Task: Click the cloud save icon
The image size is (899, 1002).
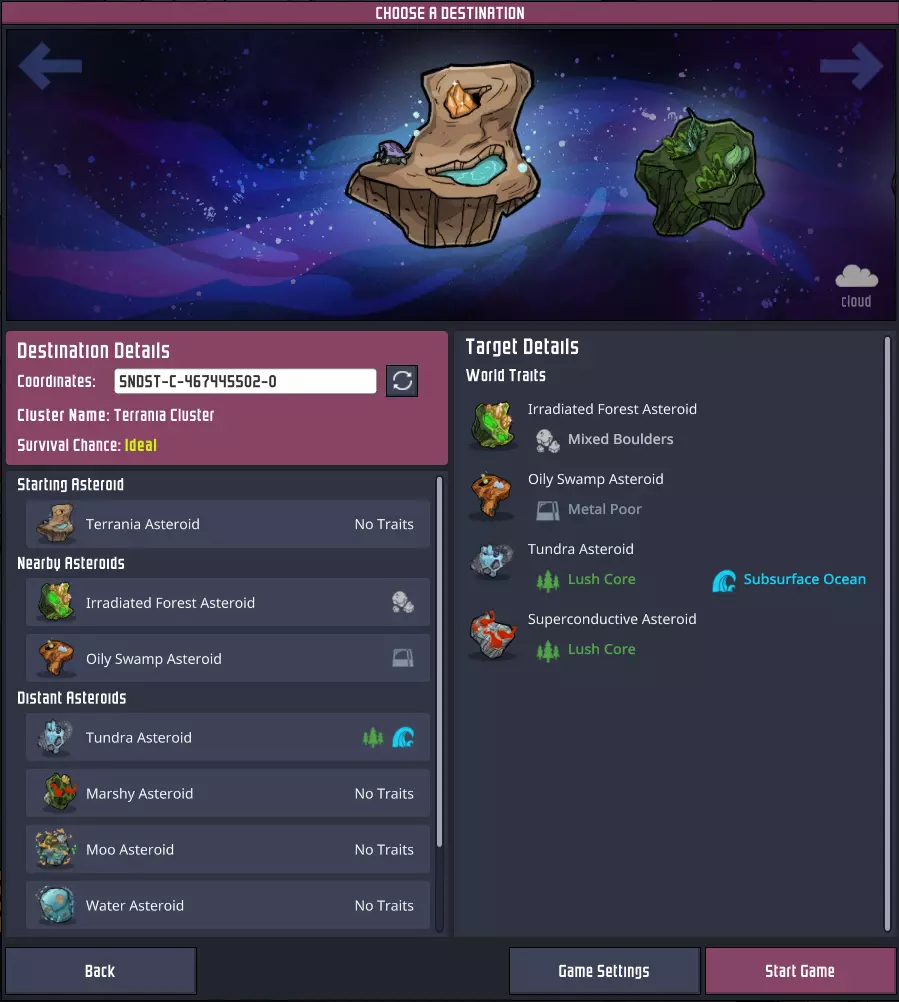Action: click(856, 277)
